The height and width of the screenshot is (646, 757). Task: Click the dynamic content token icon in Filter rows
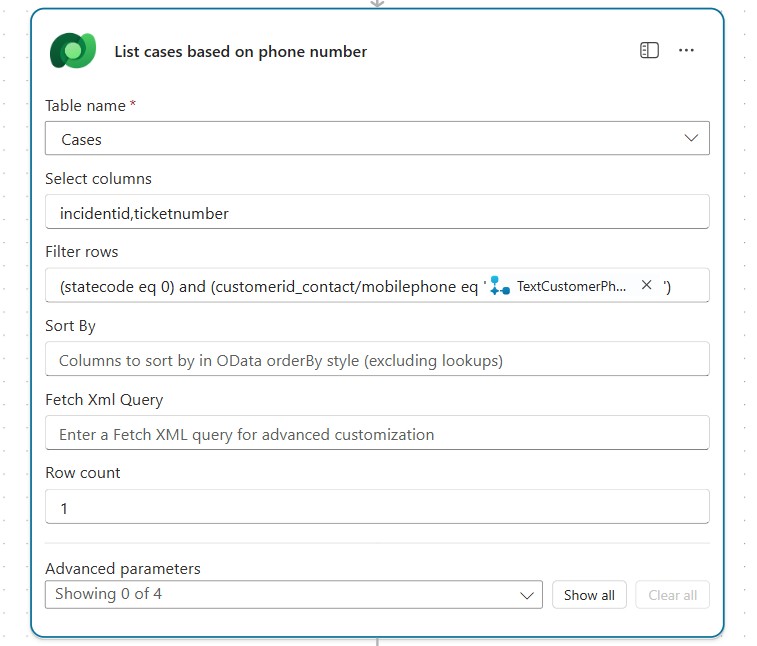(500, 286)
